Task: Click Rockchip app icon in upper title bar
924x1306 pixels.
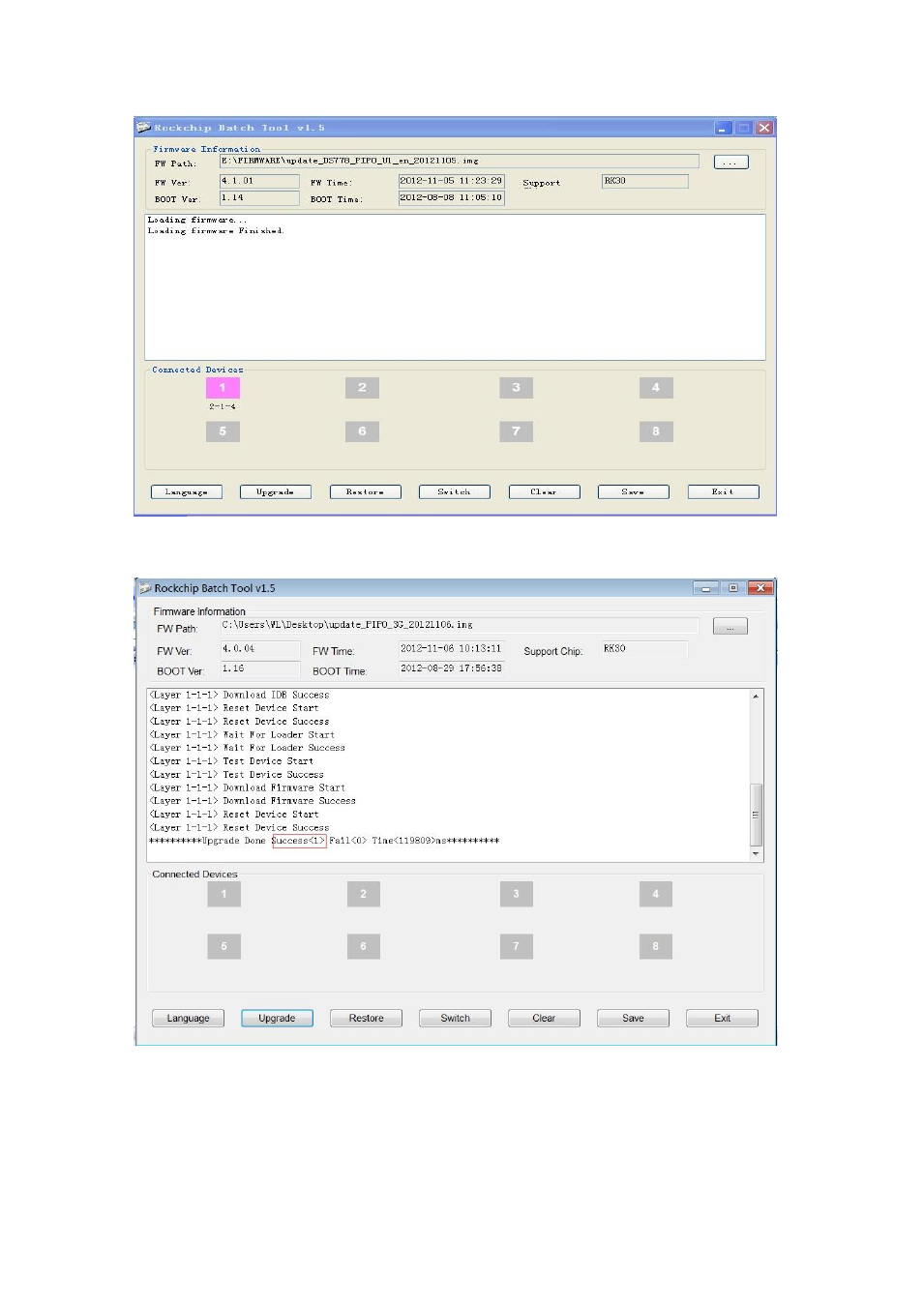Action: (x=144, y=128)
